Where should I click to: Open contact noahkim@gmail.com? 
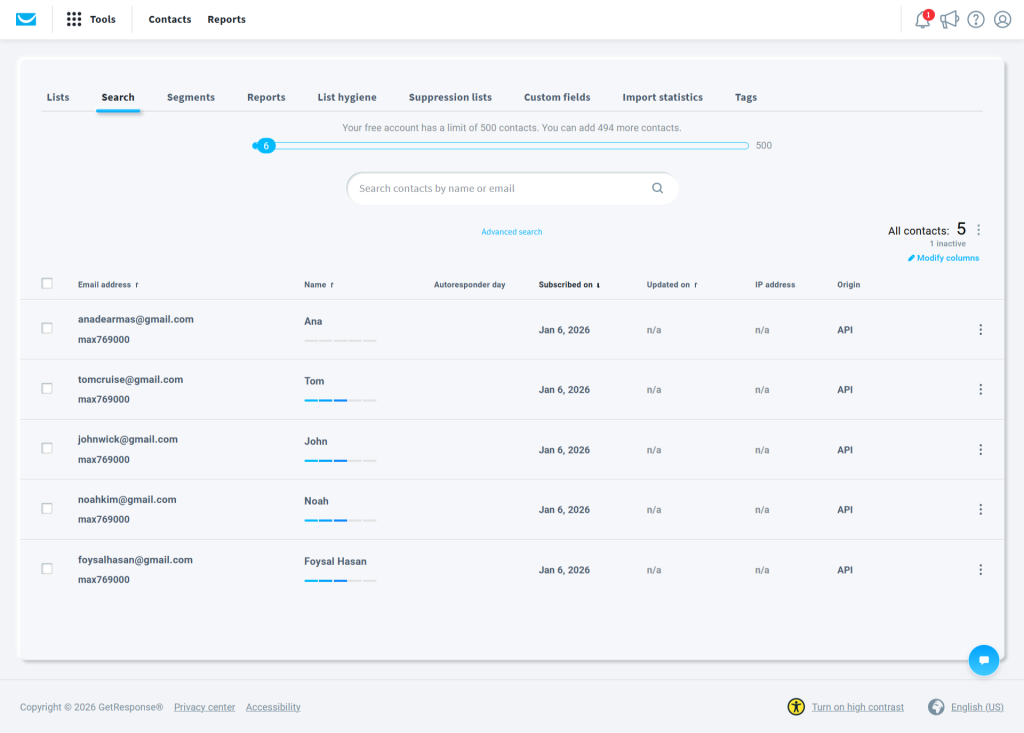127,500
